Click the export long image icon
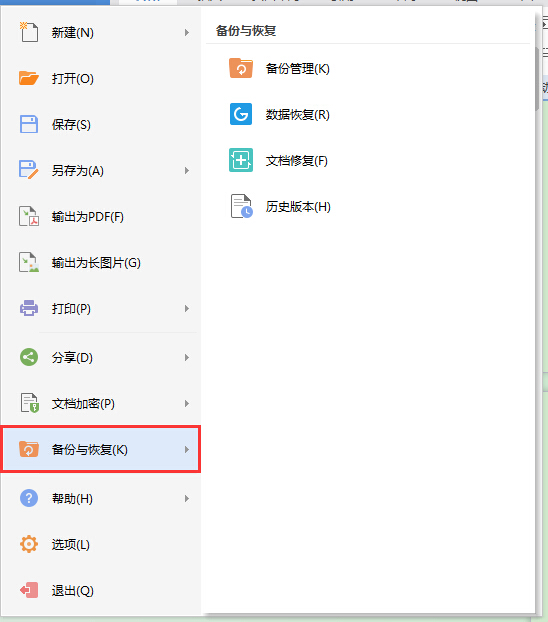This screenshot has width=548, height=622. 29,262
